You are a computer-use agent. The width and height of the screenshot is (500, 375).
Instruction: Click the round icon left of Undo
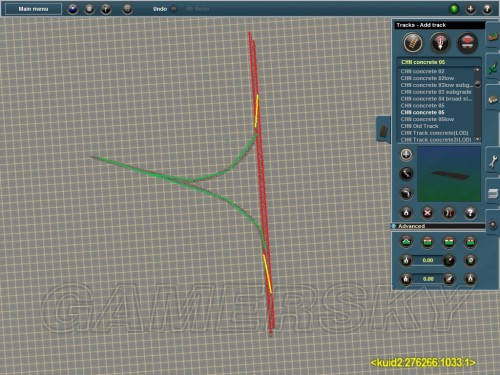pyautogui.click(x=127, y=9)
